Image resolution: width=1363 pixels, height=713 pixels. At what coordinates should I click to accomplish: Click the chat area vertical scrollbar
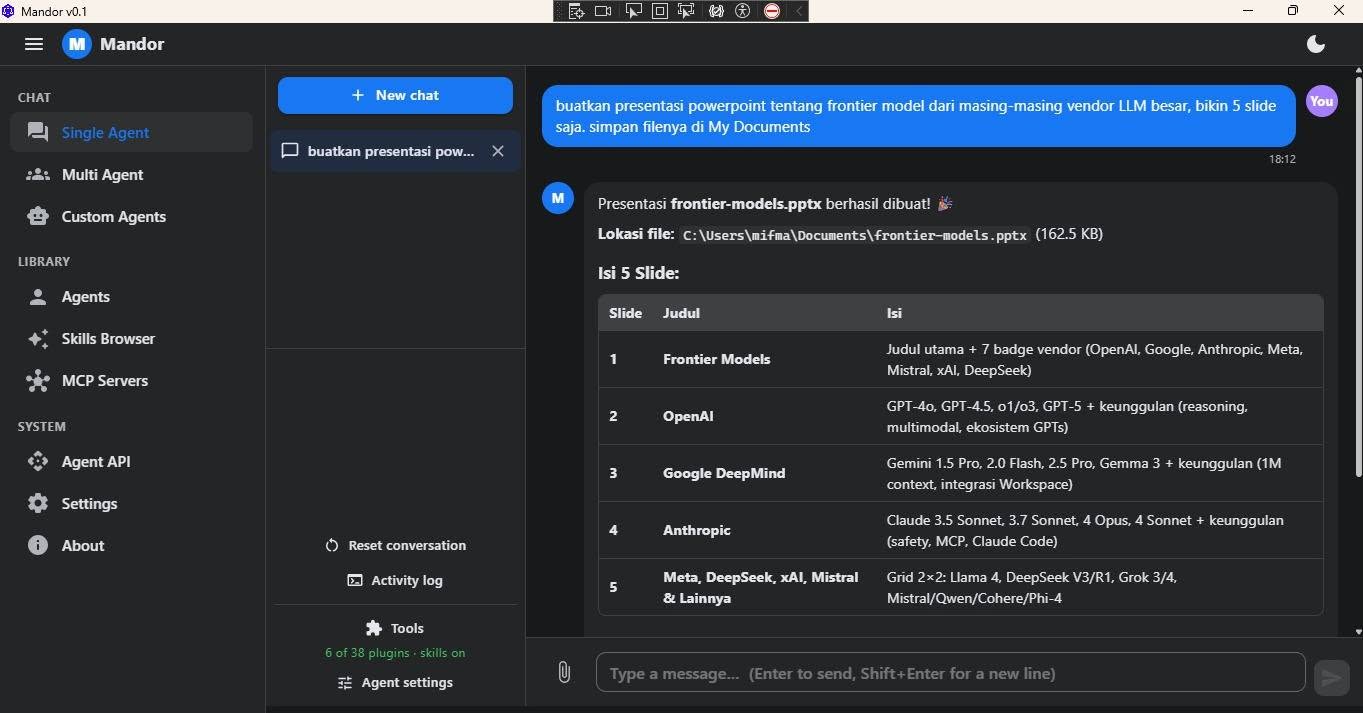point(1357,275)
